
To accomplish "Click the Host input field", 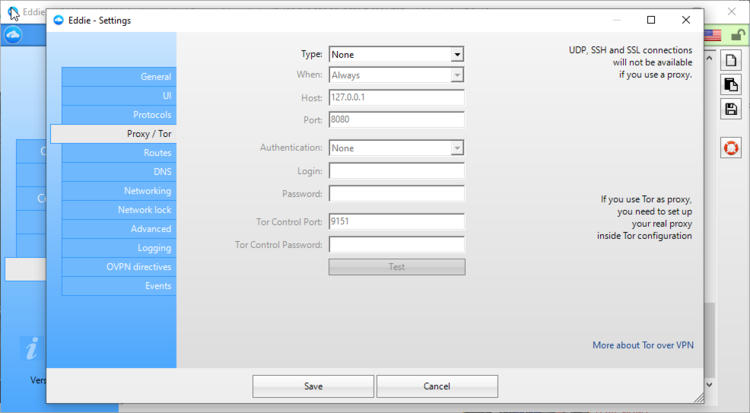I will click(397, 97).
